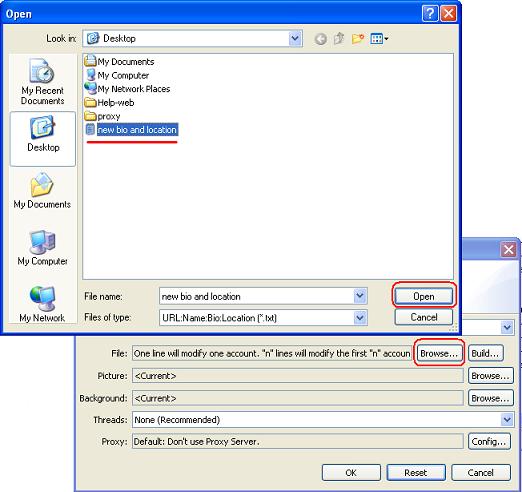This screenshot has height=492, width=522.
Task: Click the help question mark icon
Action: (430, 14)
